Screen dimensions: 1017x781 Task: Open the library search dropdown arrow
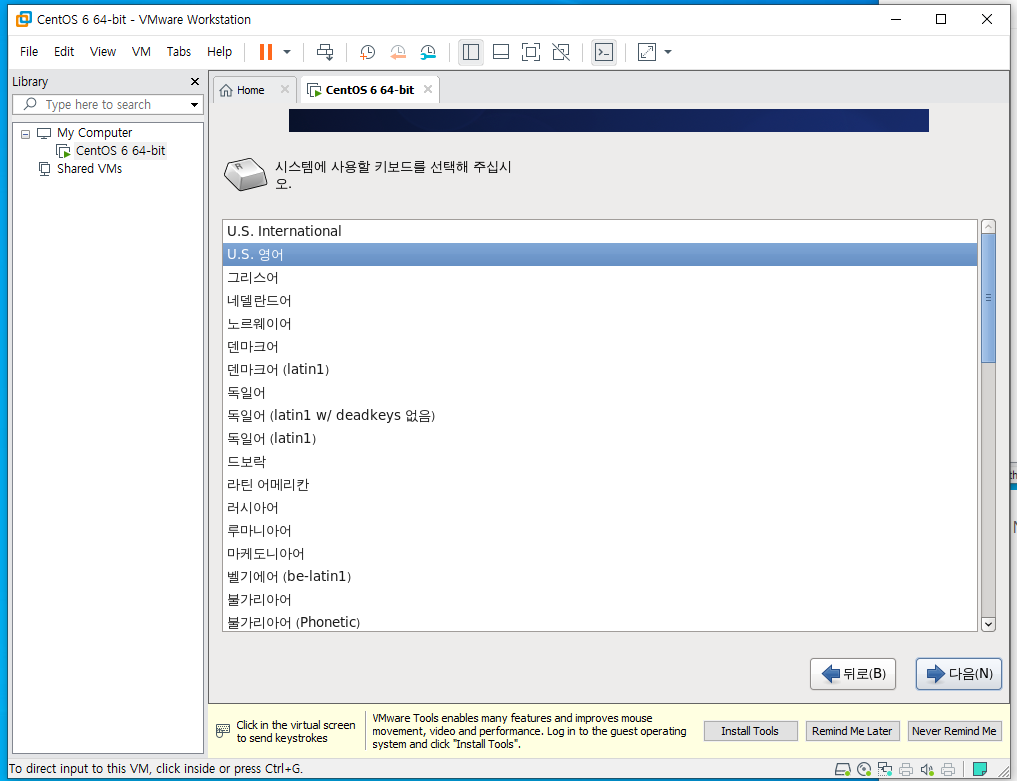pos(194,104)
